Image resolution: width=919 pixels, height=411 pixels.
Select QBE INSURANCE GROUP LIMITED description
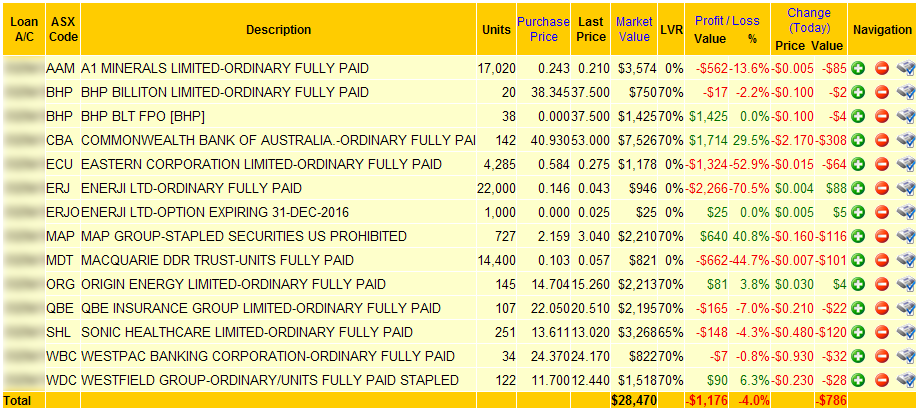[x=261, y=308]
